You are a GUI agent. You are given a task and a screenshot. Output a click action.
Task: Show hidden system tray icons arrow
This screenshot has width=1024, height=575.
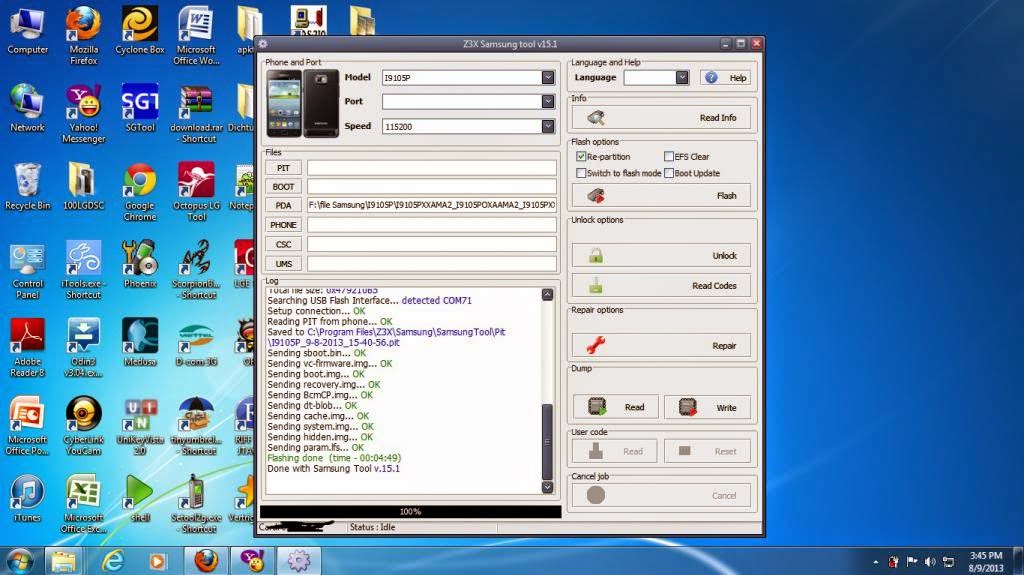point(875,562)
